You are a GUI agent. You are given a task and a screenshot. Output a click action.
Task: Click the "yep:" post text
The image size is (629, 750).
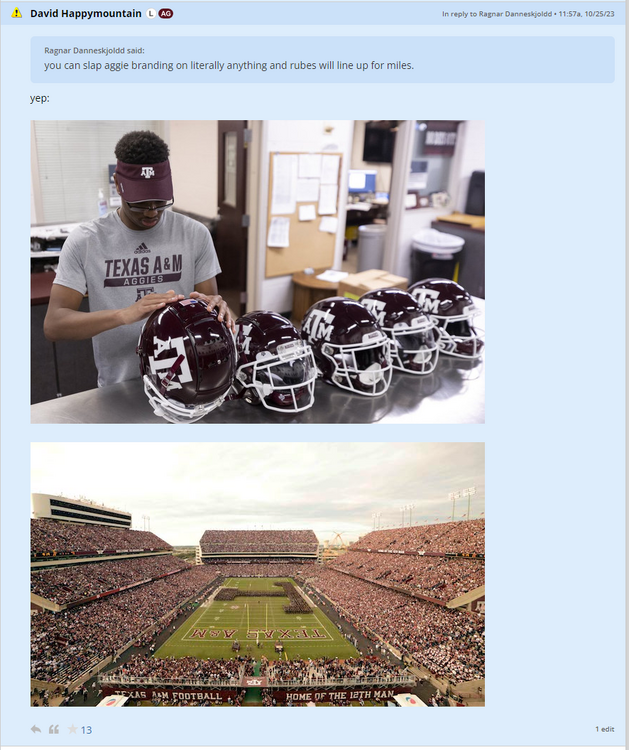tap(40, 99)
